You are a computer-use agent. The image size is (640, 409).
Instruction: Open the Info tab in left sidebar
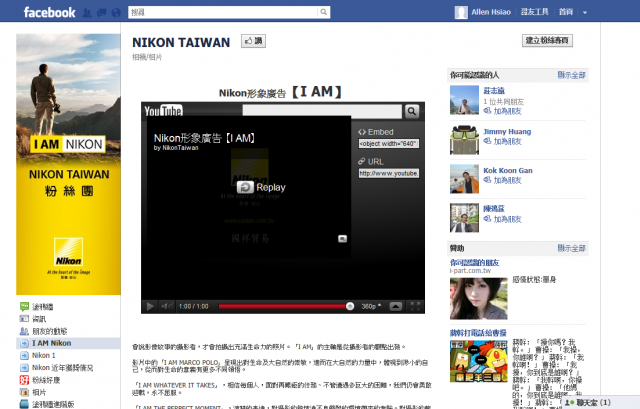coord(39,319)
